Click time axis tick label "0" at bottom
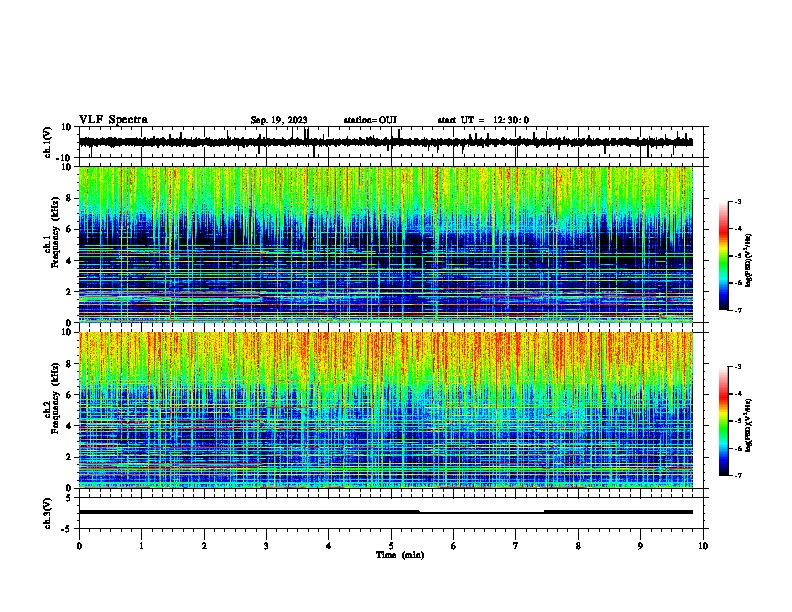Viewport: 792px width, 612px height. click(79, 546)
